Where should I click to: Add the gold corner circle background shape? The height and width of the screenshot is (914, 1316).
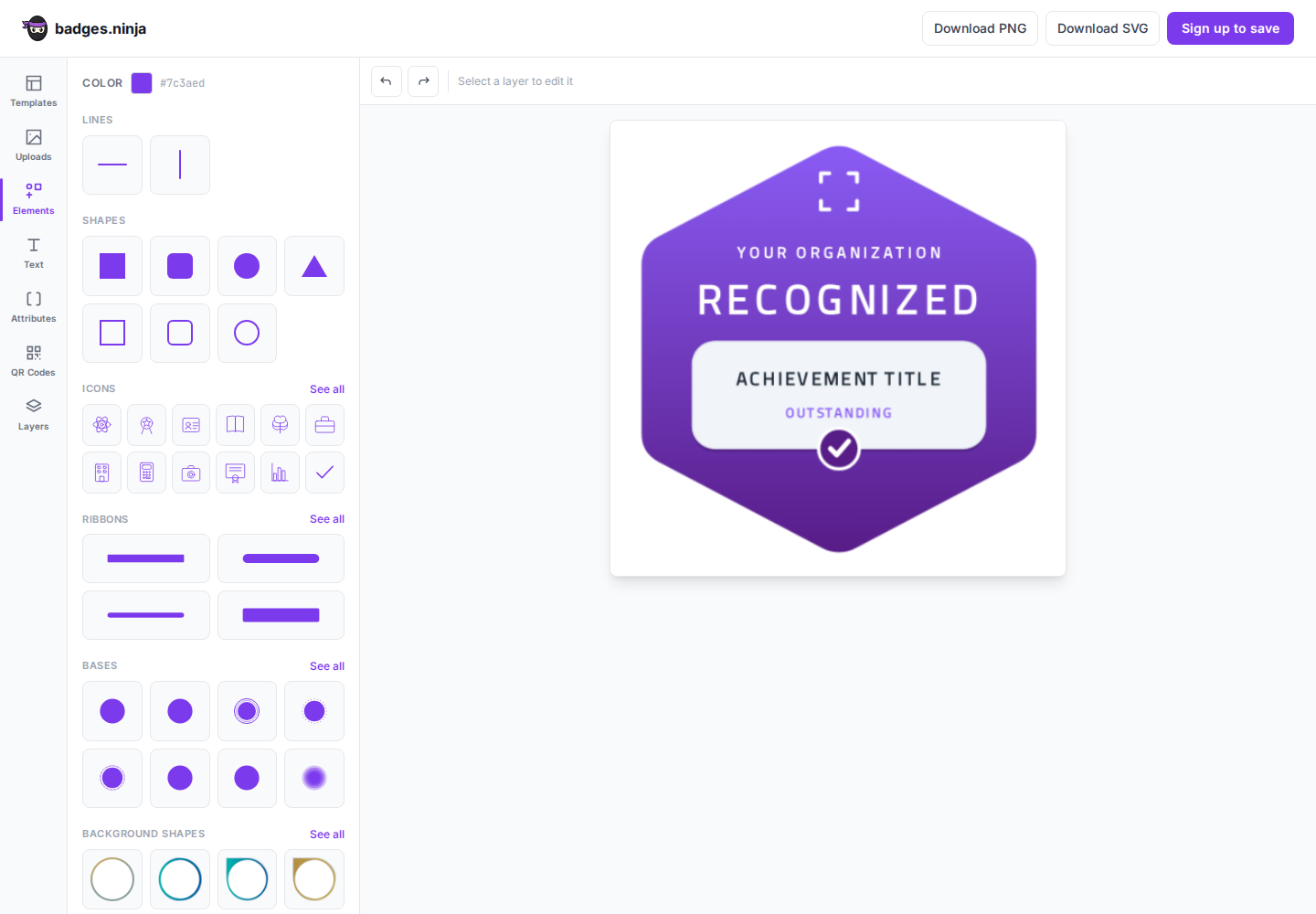pos(314,879)
